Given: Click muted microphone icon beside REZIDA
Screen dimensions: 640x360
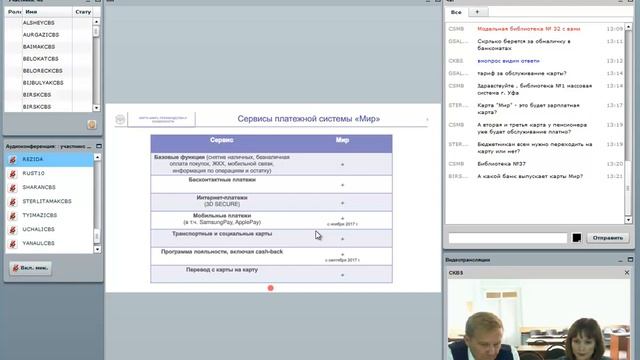Looking at the screenshot, I should (x=13, y=160).
